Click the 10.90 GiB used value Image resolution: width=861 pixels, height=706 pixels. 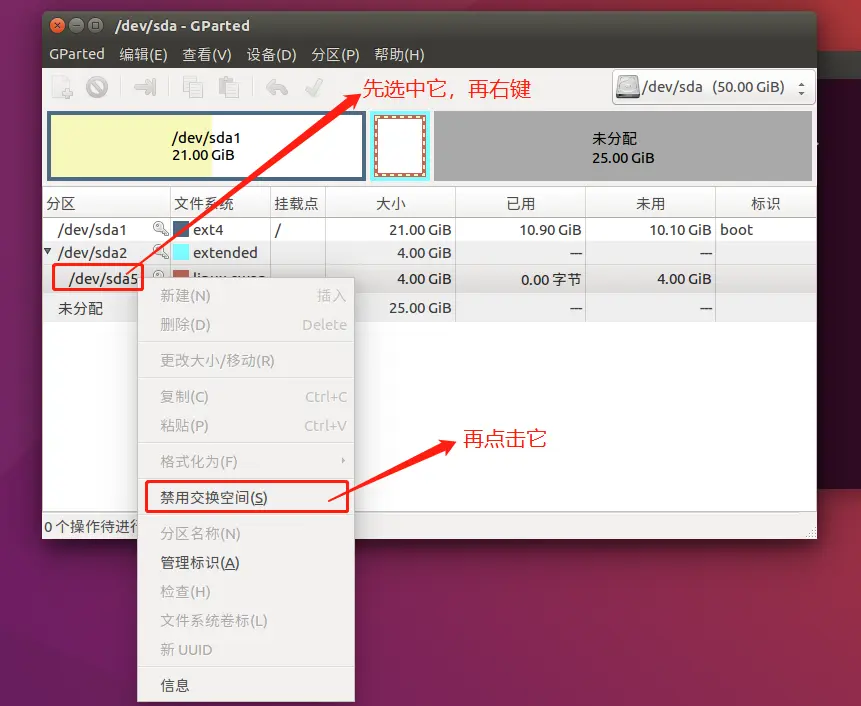pos(550,230)
